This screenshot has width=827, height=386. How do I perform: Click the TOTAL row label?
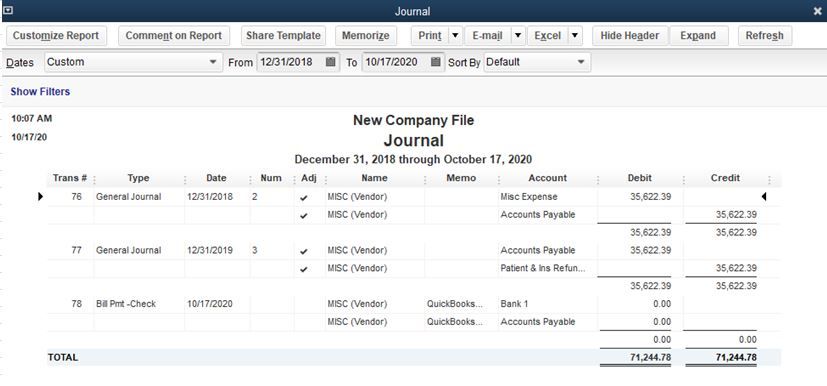pos(63,358)
